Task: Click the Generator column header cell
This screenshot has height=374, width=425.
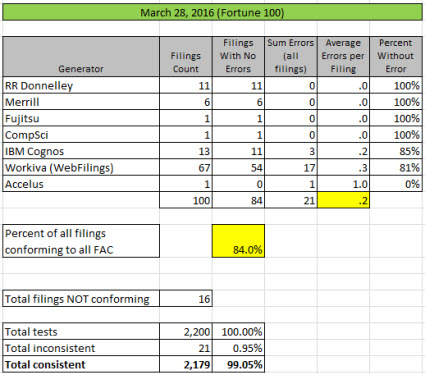Action: pyautogui.click(x=81, y=57)
